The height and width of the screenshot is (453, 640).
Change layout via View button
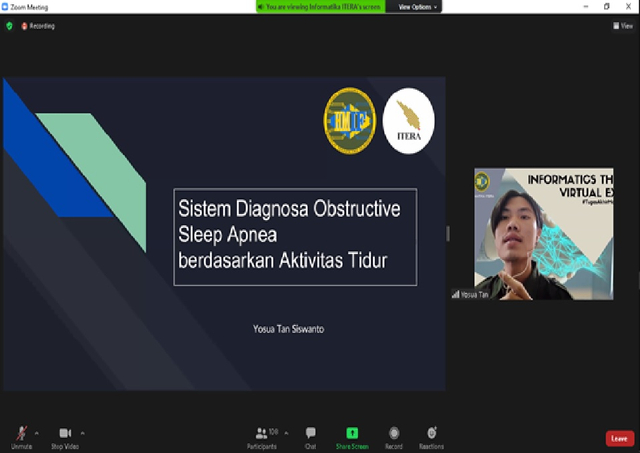[623, 26]
